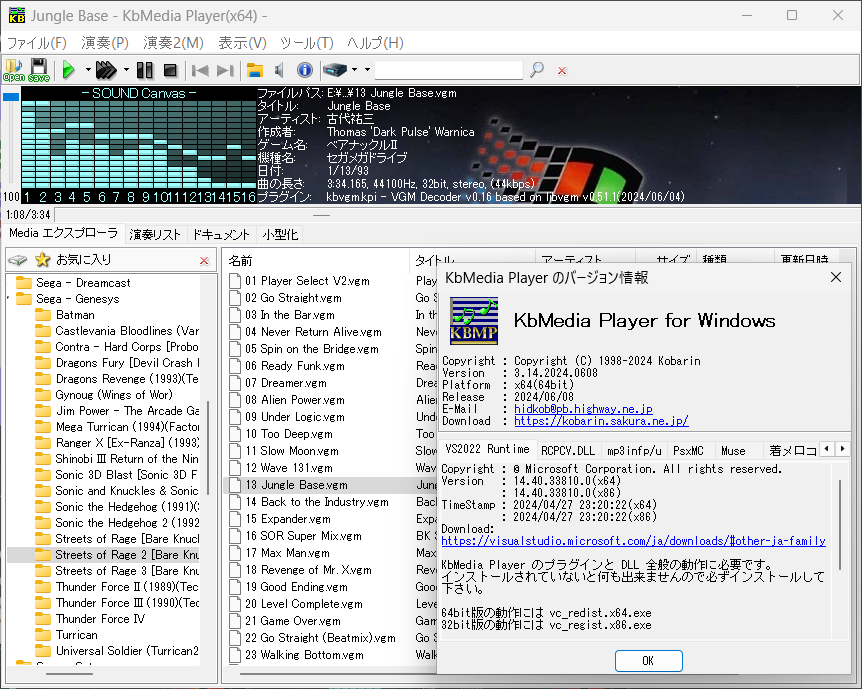This screenshot has width=862, height=689.
Task: Click into the toolbar search field
Action: pos(448,70)
